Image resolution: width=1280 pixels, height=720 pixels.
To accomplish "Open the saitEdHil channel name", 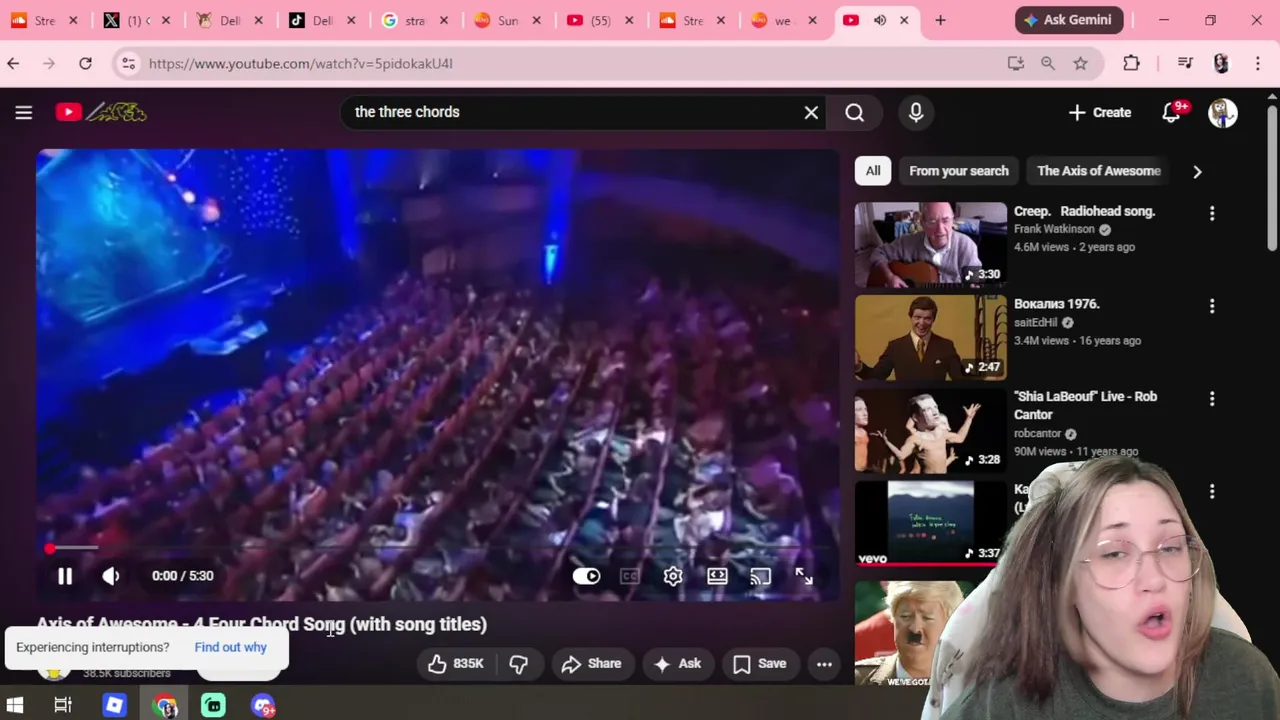I will 1035,323.
